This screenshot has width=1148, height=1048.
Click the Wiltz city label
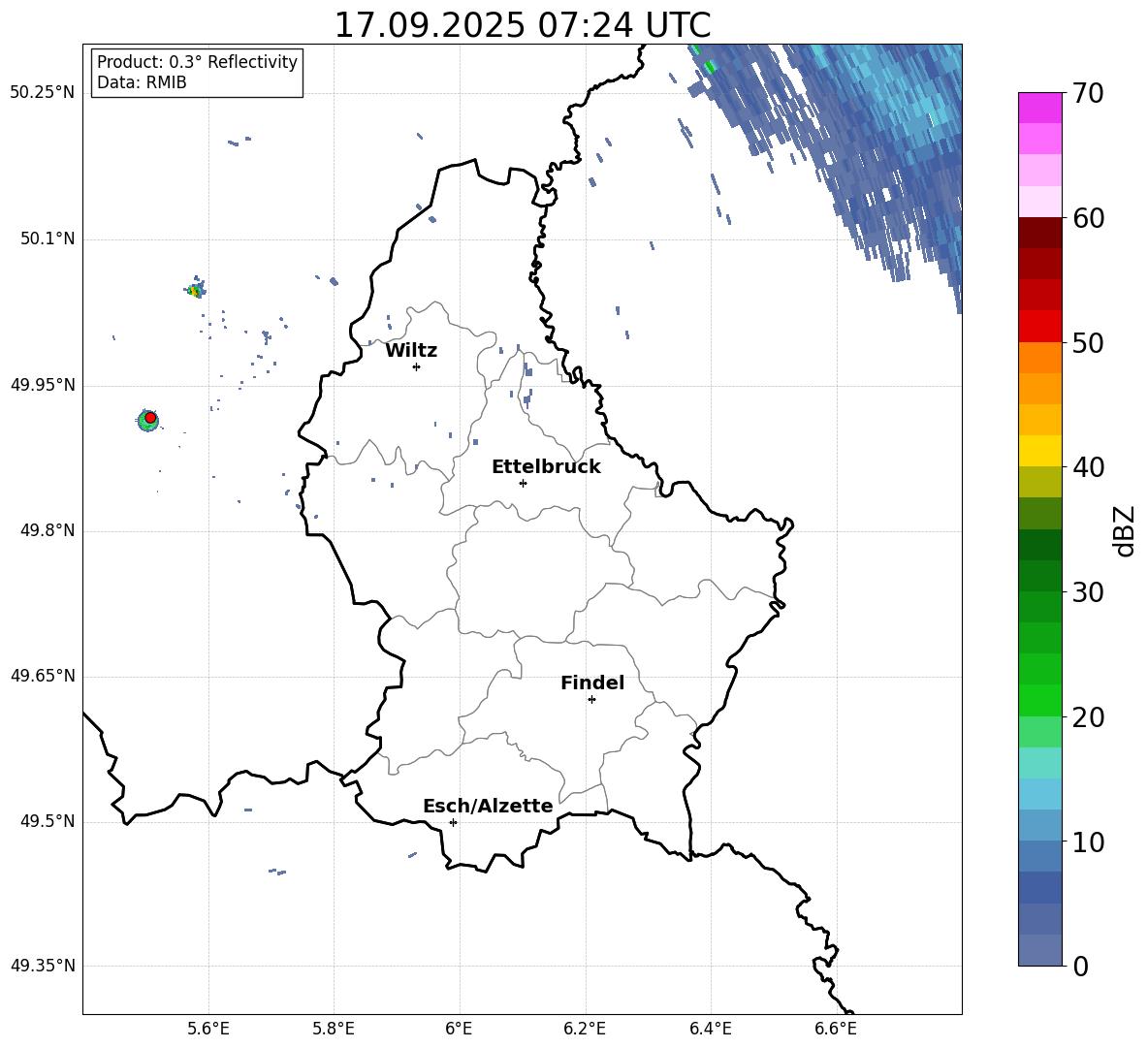click(x=411, y=351)
